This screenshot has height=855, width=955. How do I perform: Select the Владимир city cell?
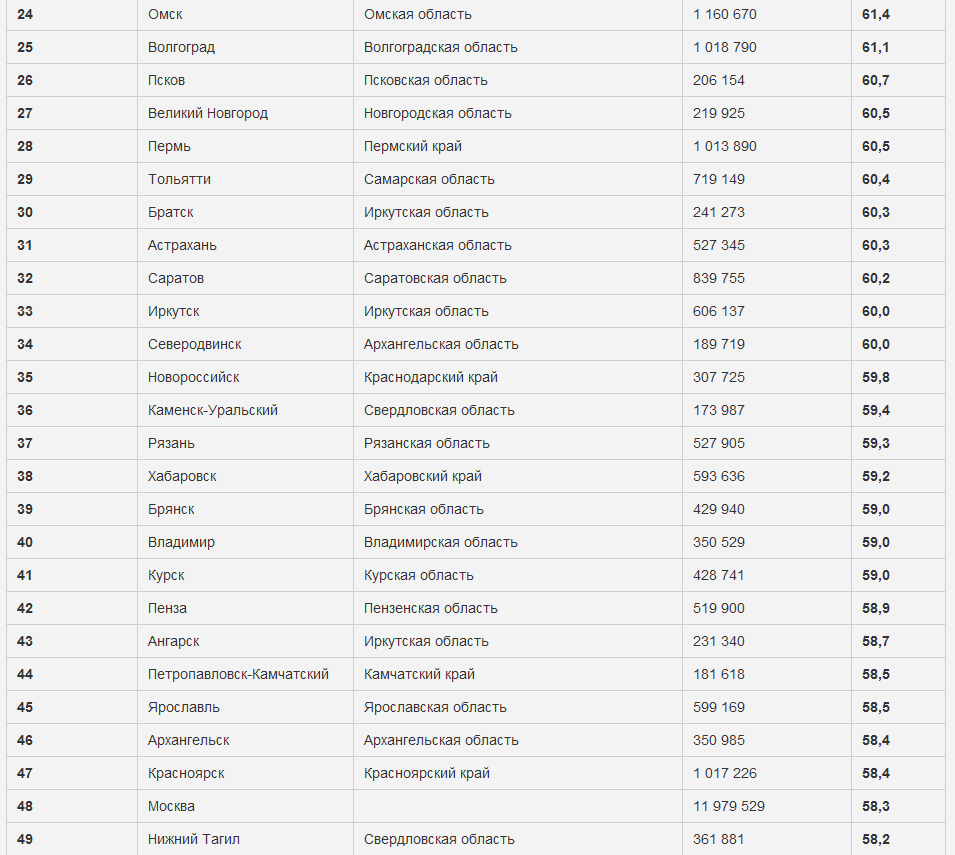[x=181, y=542]
